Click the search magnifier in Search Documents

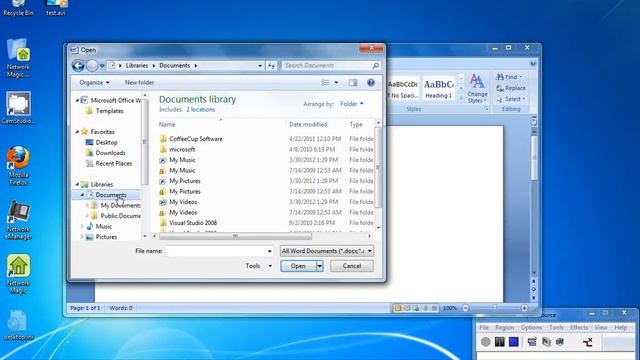click(x=376, y=65)
